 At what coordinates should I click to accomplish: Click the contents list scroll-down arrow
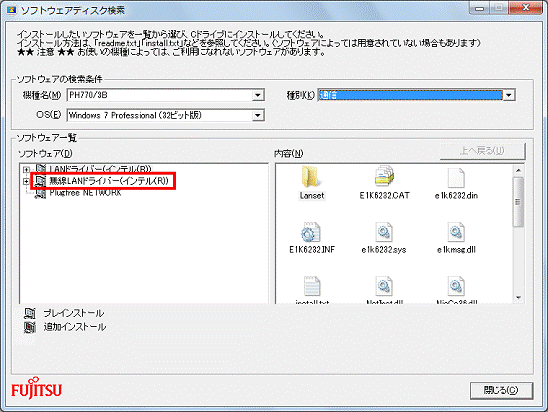pos(519,298)
